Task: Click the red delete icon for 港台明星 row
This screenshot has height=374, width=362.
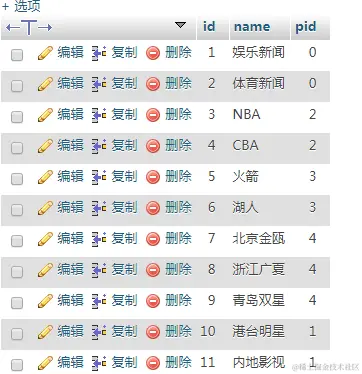Action: coord(153,332)
